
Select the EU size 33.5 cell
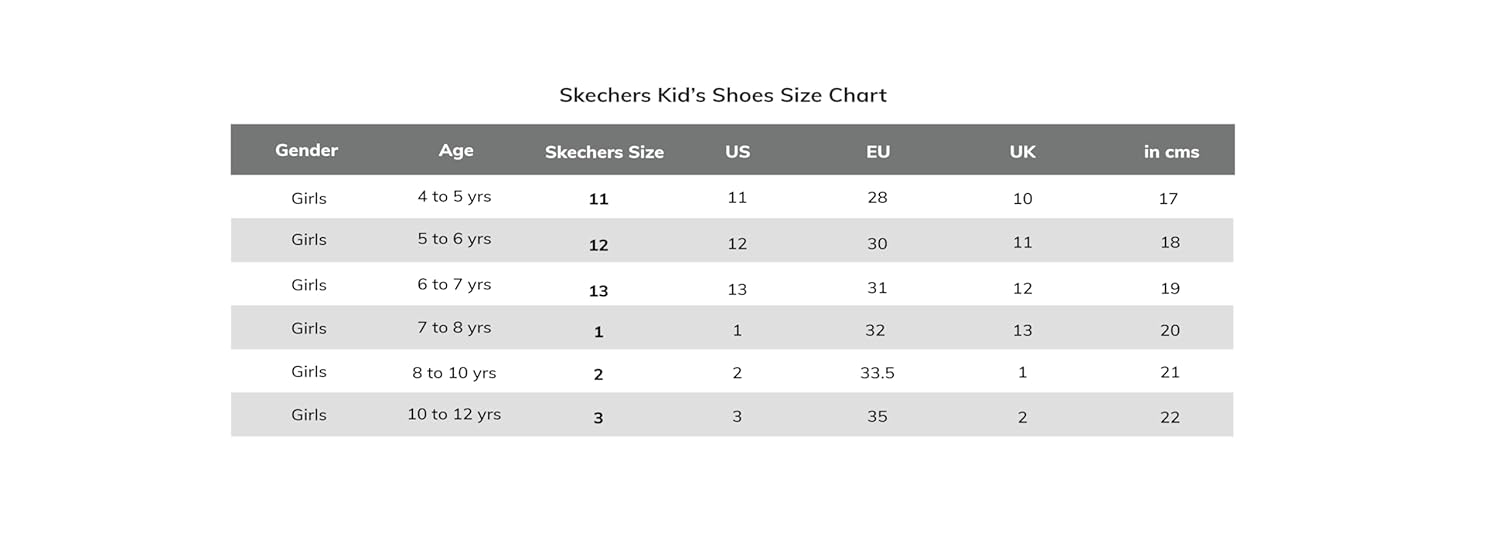[x=877, y=373]
